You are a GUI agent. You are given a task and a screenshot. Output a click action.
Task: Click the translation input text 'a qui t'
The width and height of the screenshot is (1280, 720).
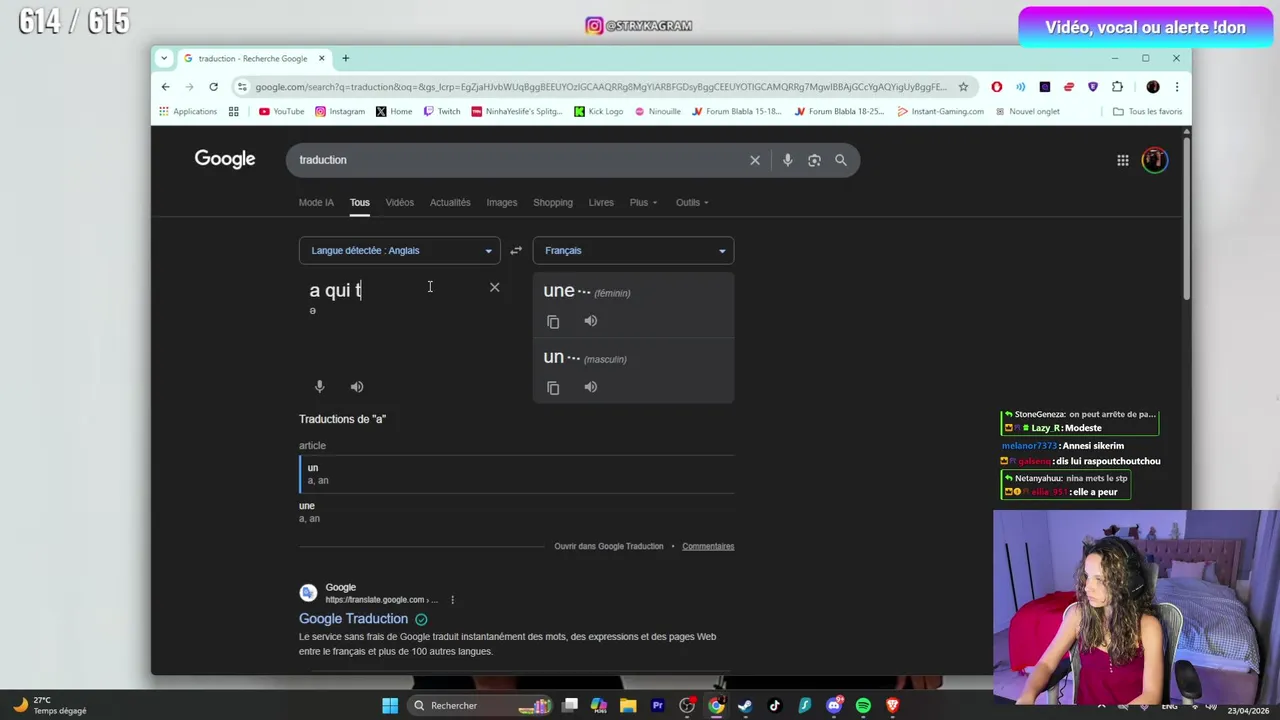[x=336, y=290]
